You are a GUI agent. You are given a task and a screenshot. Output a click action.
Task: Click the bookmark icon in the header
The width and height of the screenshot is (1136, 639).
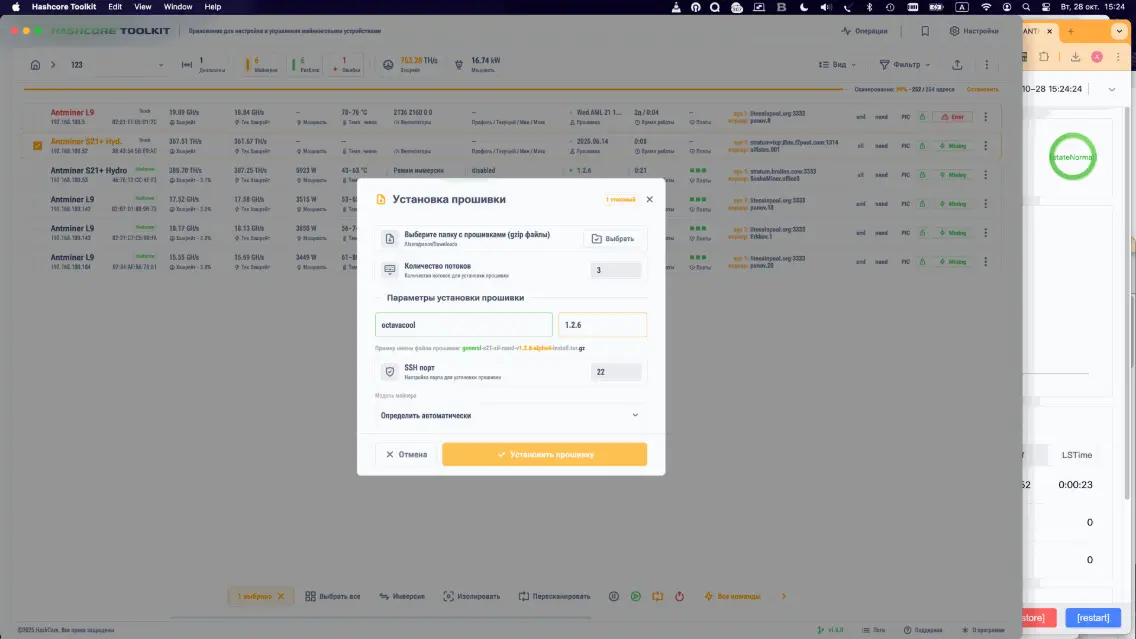[925, 31]
